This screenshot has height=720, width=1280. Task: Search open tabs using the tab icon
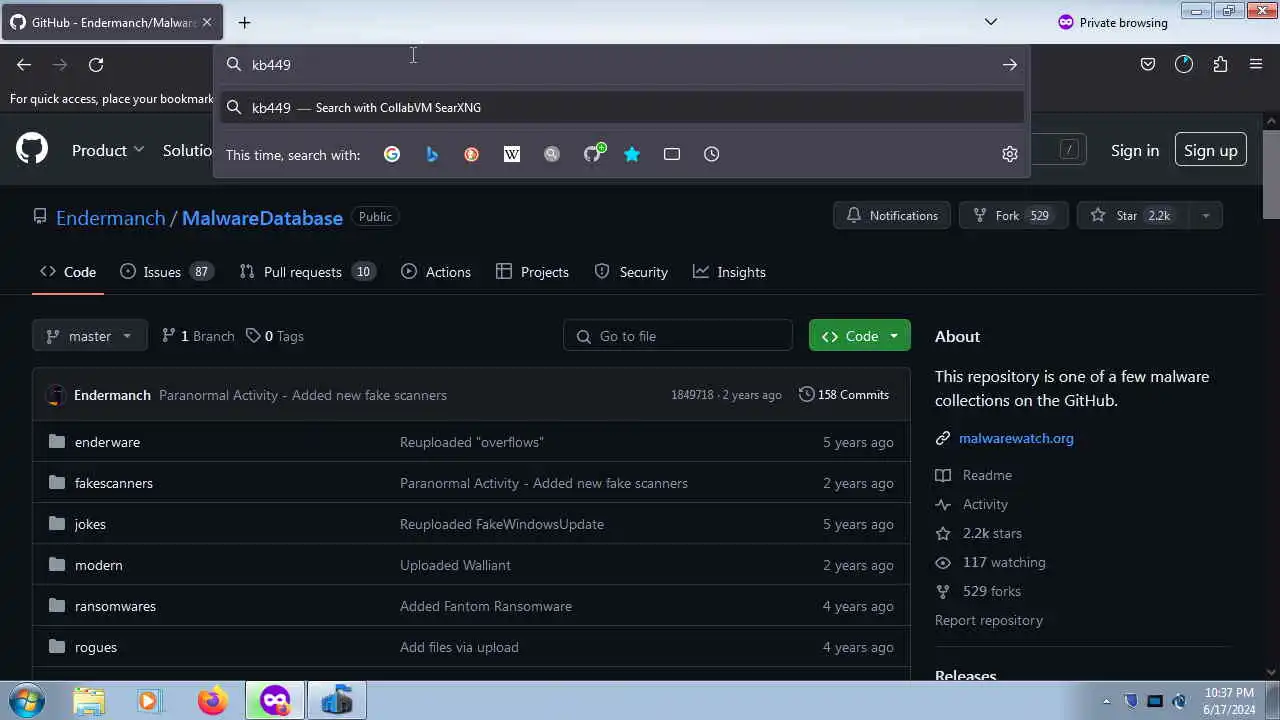click(672, 154)
